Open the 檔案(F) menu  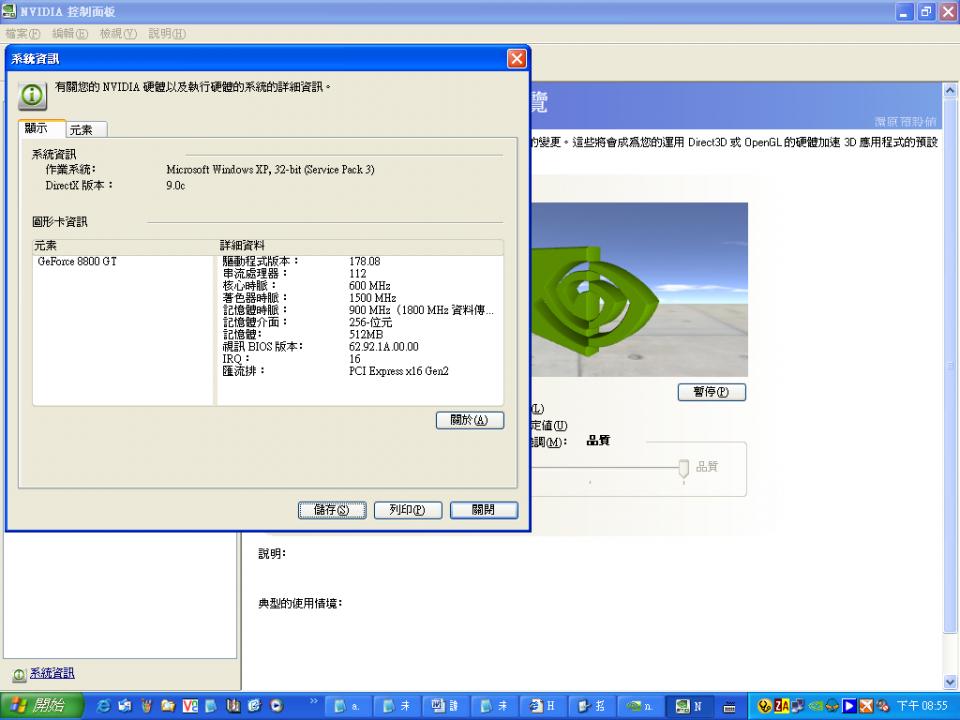pyautogui.click(x=23, y=34)
